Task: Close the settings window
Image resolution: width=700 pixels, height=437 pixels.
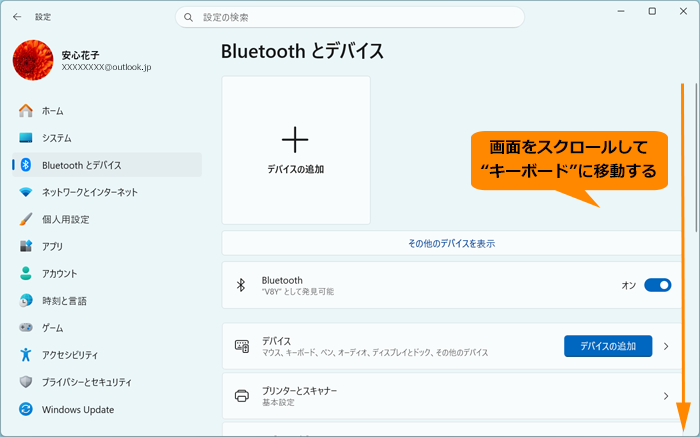Action: 683,11
